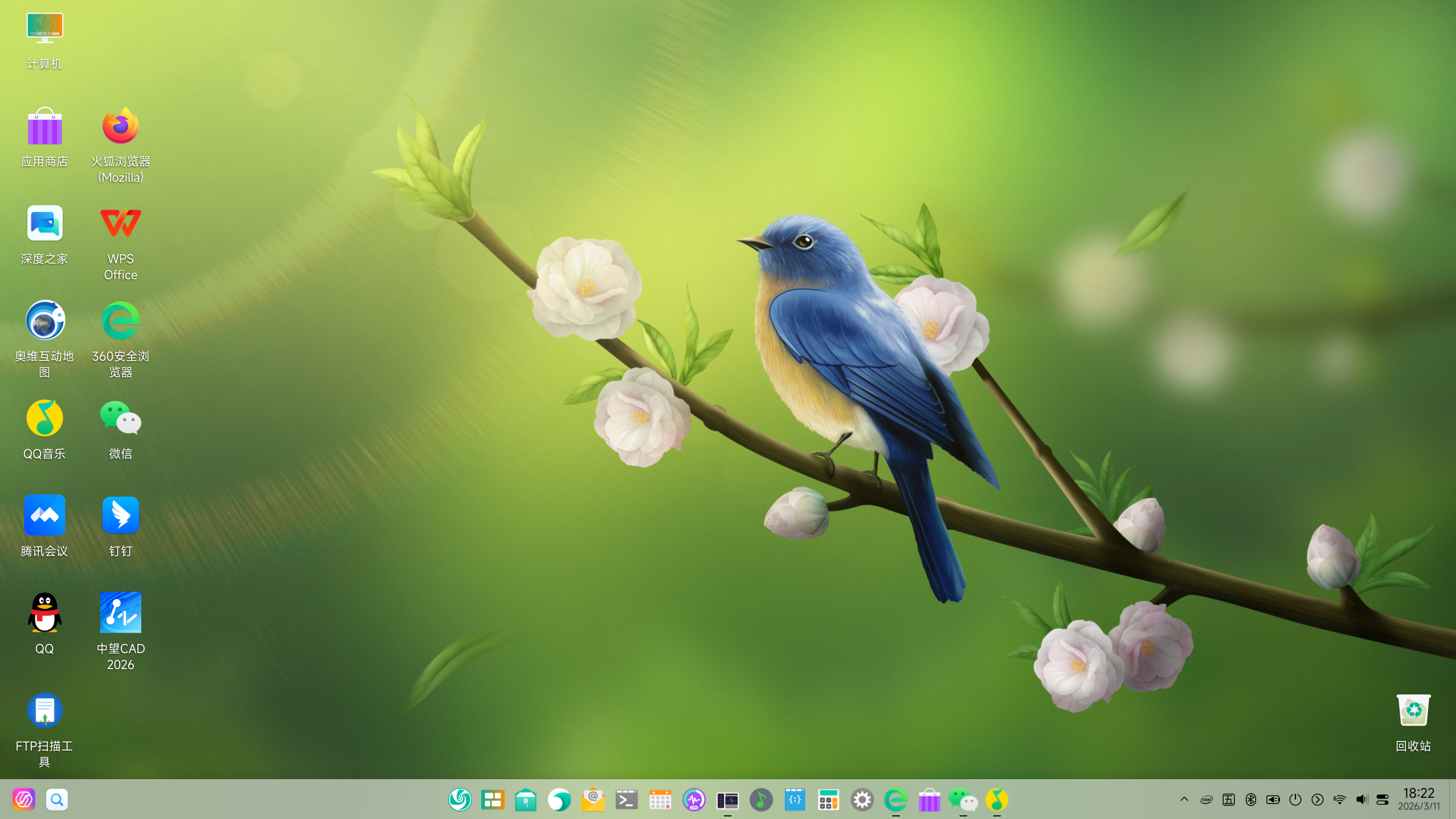Viewport: 1456px width, 819px height.
Task: Open the WPS Office desktop icon
Action: 120,224
